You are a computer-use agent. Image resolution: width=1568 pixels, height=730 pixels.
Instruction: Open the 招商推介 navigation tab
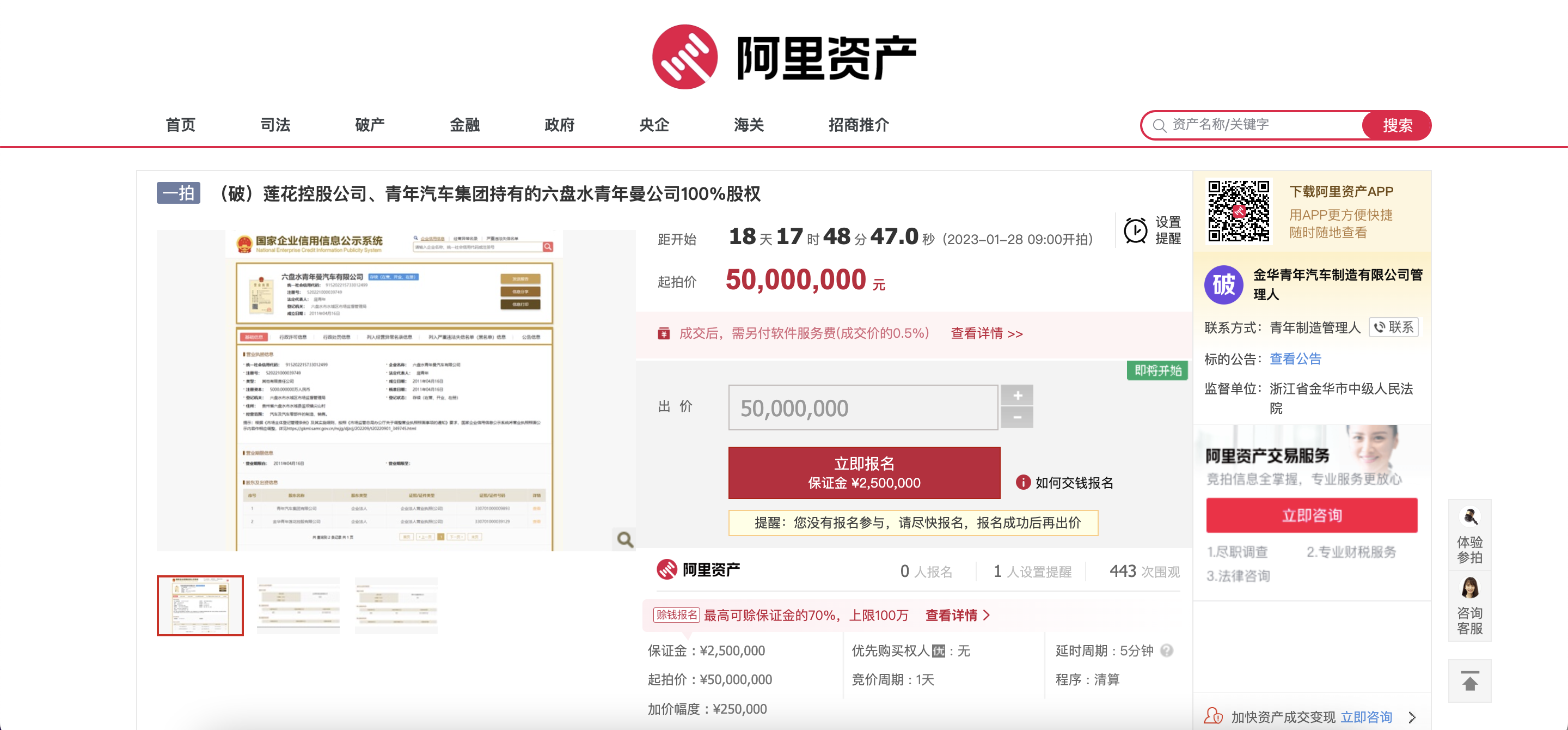[x=859, y=125]
